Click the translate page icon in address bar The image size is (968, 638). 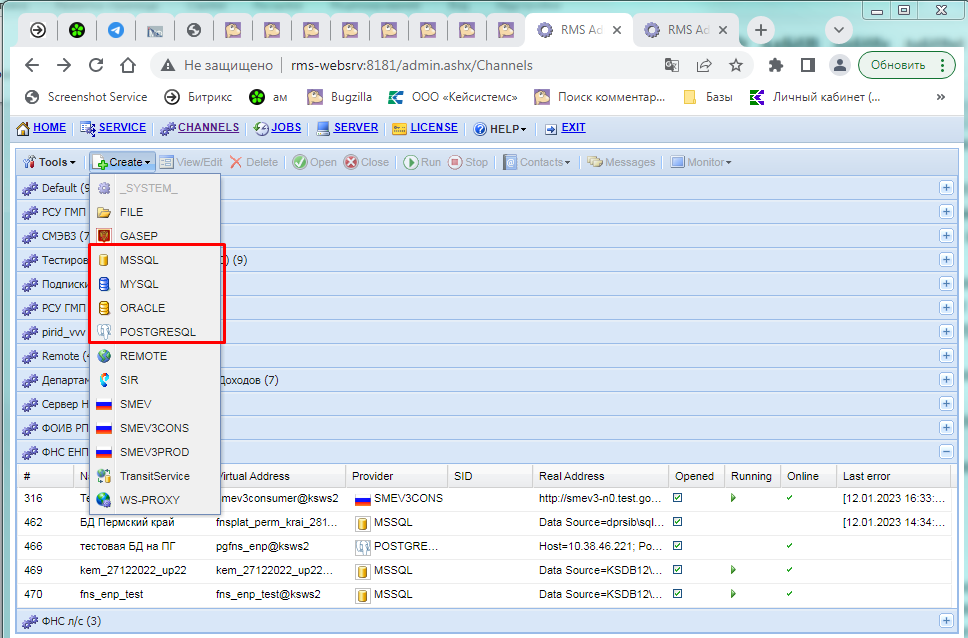672,65
